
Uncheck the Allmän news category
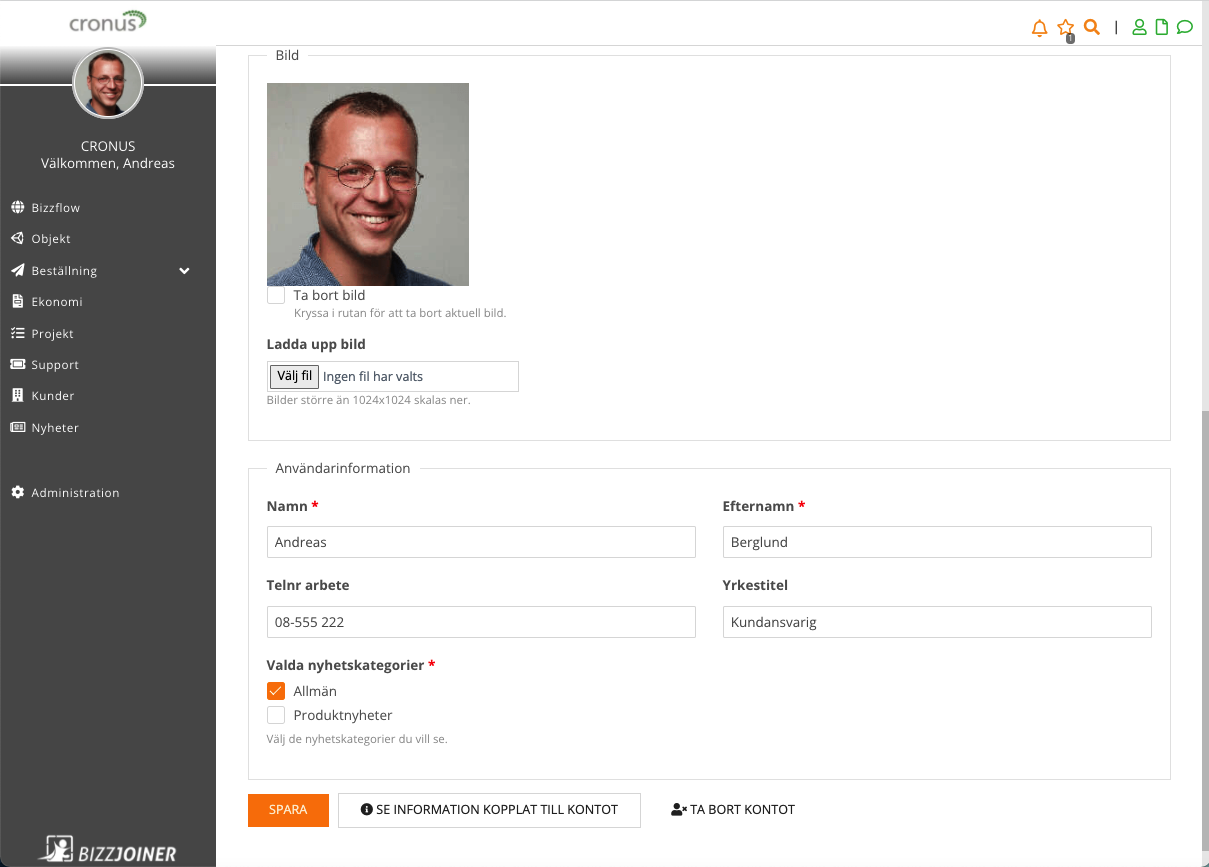pos(275,690)
